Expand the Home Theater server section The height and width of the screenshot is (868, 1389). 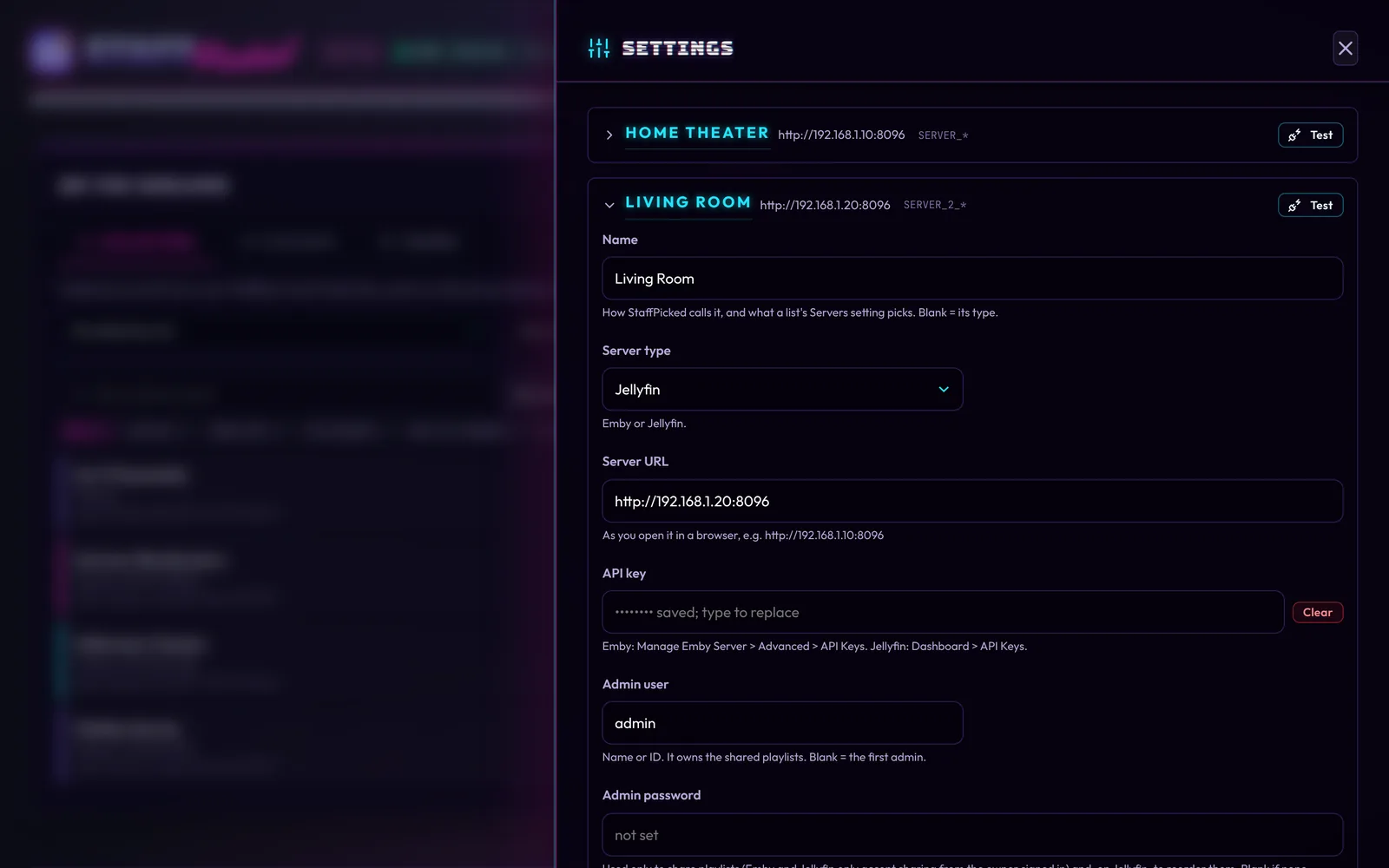pos(609,135)
